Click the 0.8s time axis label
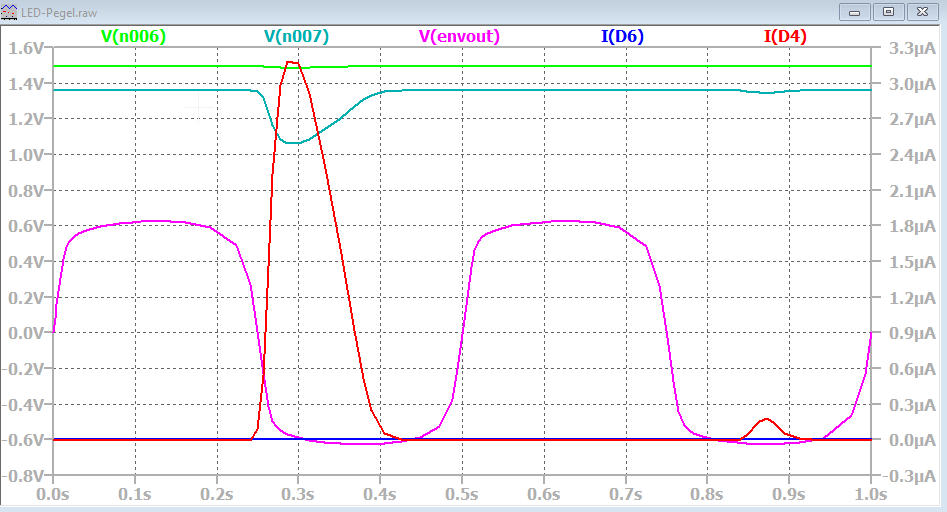The width and height of the screenshot is (947, 512). [707, 494]
